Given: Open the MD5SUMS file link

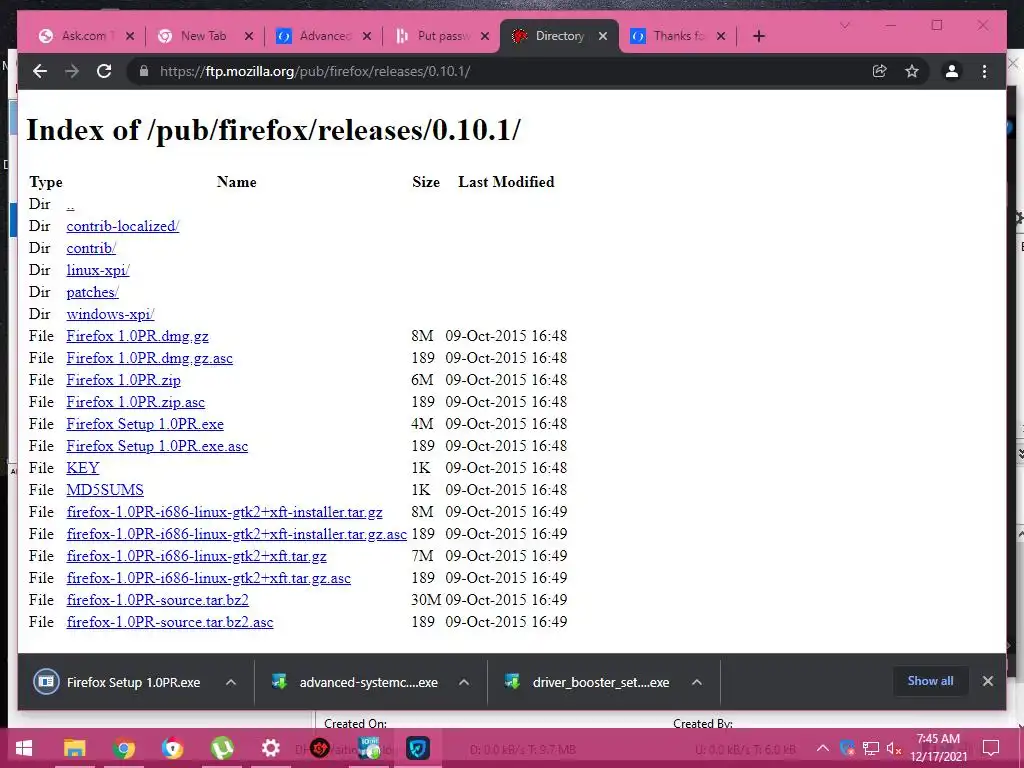Looking at the screenshot, I should pyautogui.click(x=104, y=490).
